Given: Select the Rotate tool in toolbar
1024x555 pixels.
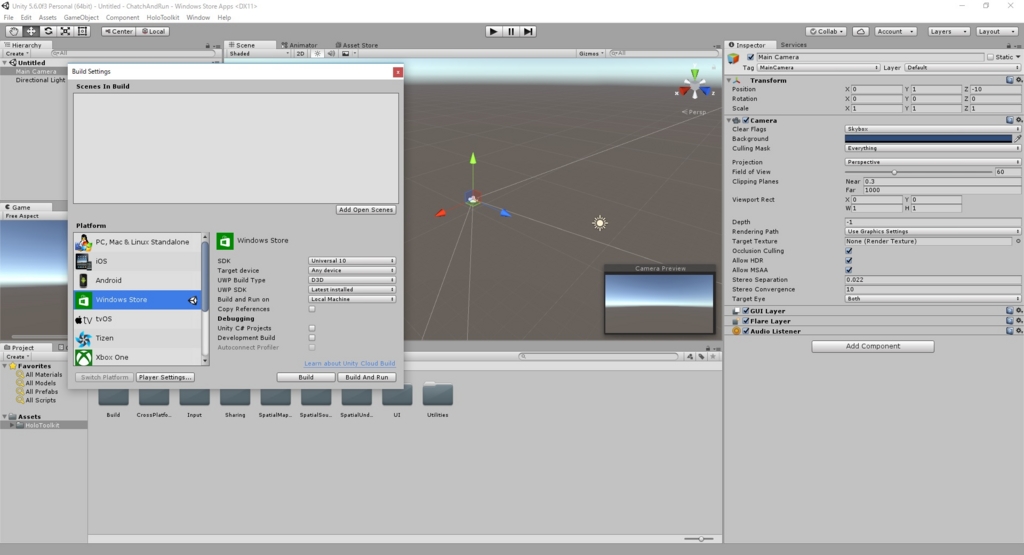Looking at the screenshot, I should pos(48,31).
